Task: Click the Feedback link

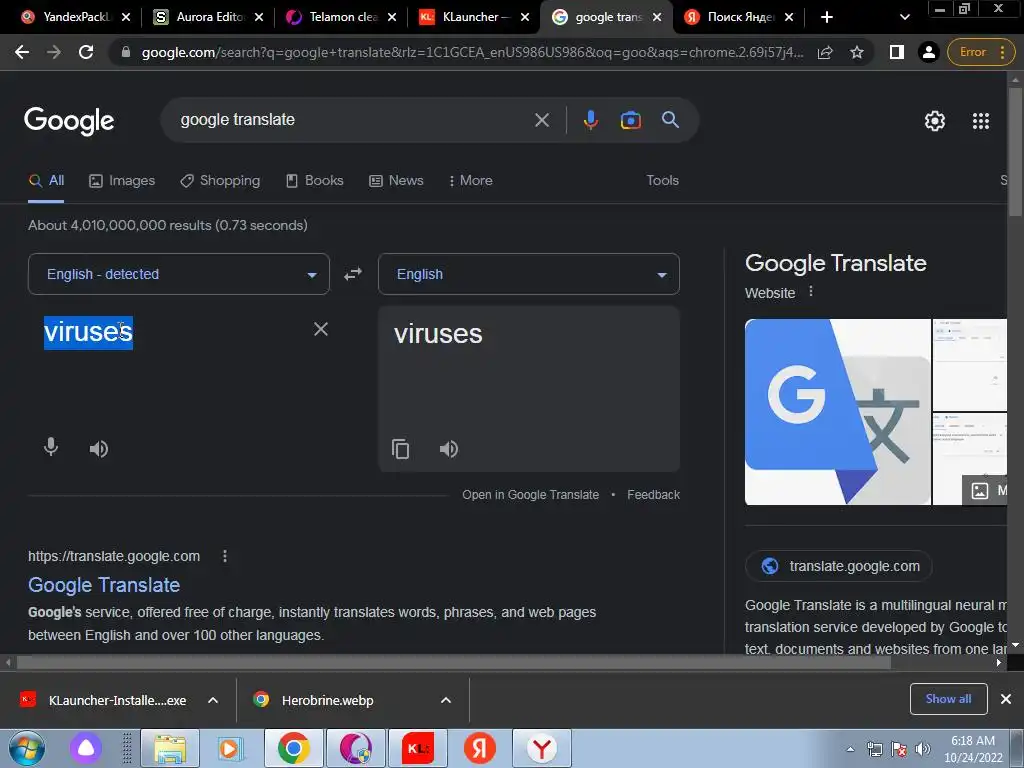Action: click(x=653, y=495)
